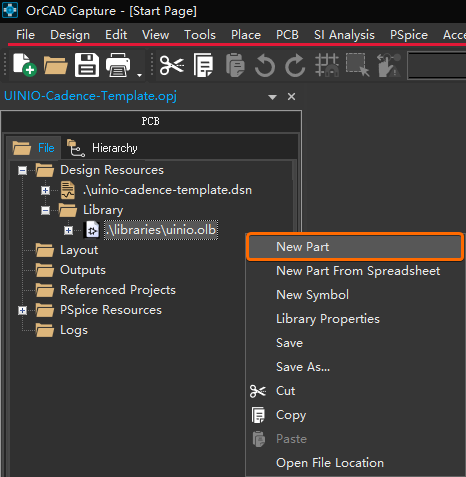Close the UINIO-Cadence-Template.opj panel
Screen dimensions: 466x477
pos(291,97)
